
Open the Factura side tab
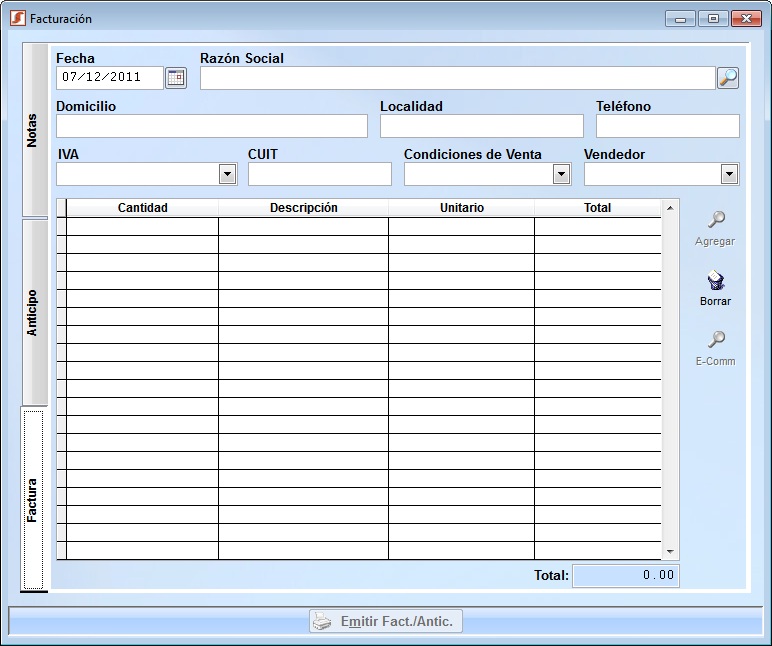pyautogui.click(x=34, y=500)
